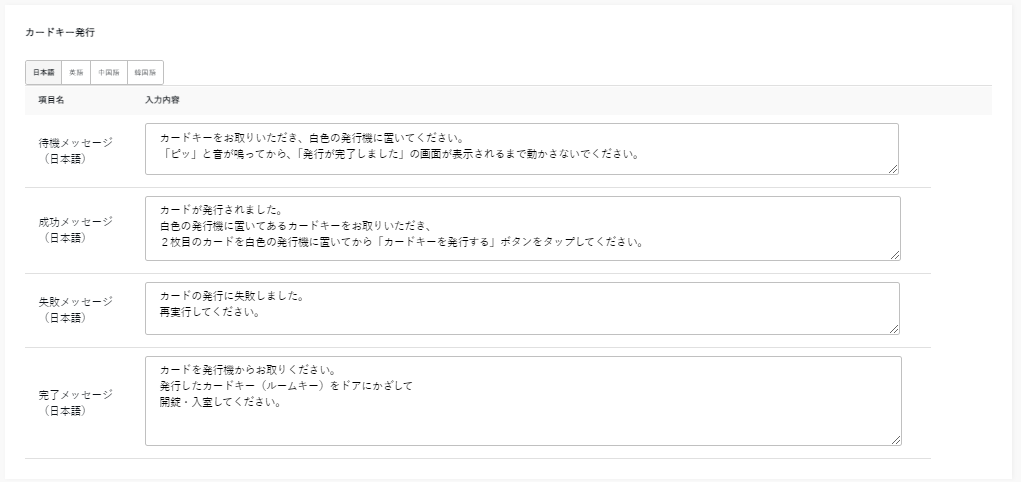Click resize handle of 待機メッセージ text area
Viewport: 1021px width, 482px height.
[x=893, y=169]
